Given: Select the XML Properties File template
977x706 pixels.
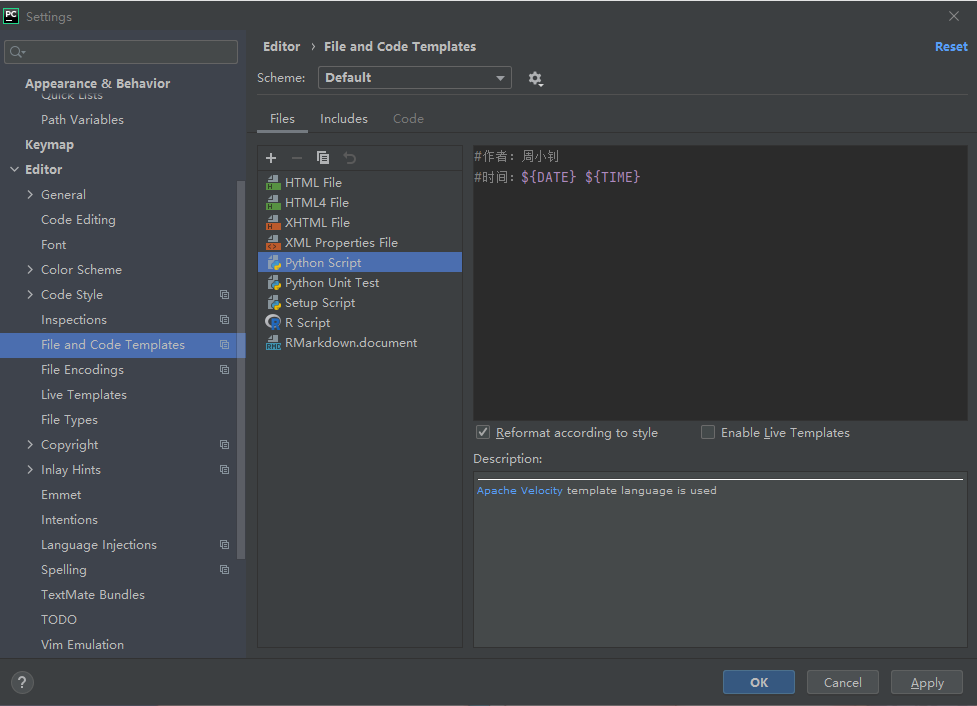Looking at the screenshot, I should click(x=340, y=243).
